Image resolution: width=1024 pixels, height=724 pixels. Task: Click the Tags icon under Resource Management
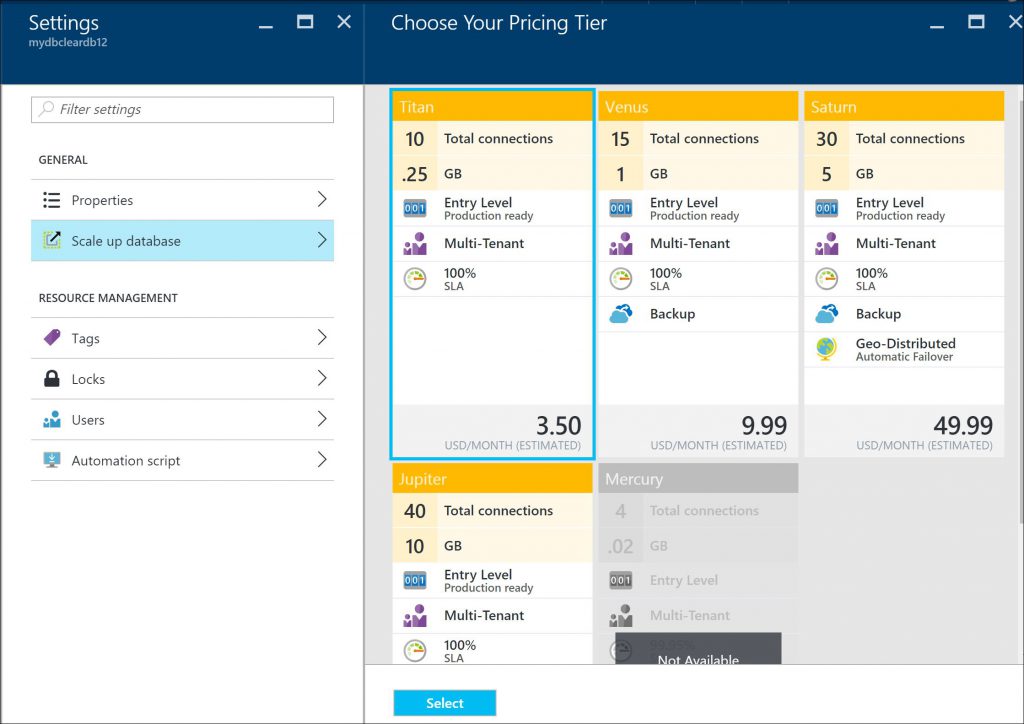[x=53, y=338]
